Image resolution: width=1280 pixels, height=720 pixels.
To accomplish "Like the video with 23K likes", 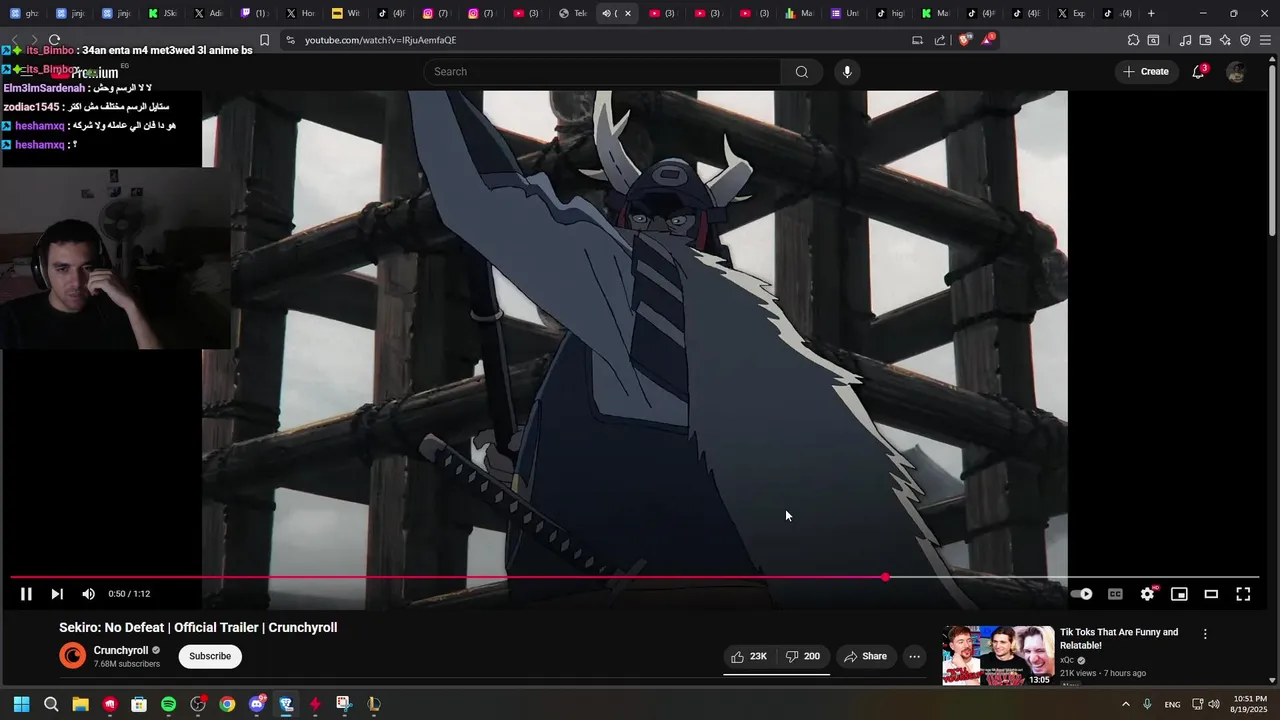I will coord(749,656).
